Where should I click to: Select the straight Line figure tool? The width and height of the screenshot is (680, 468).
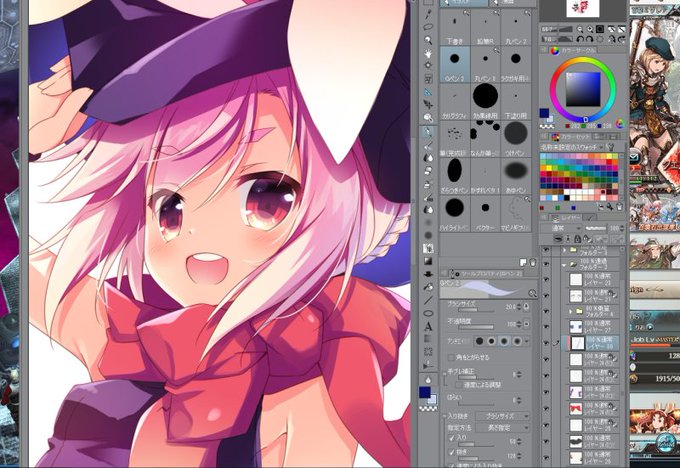[x=428, y=300]
